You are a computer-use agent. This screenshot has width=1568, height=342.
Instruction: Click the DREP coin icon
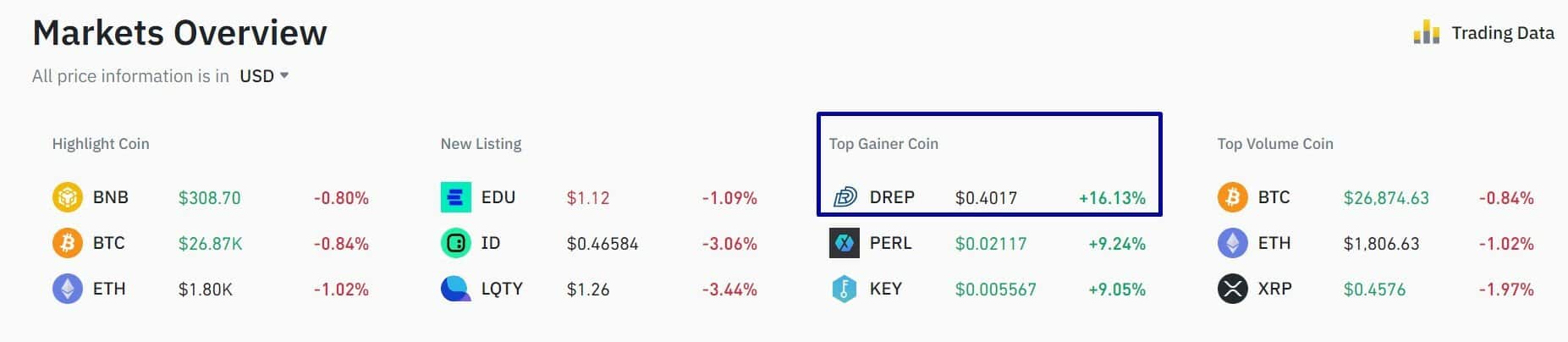click(x=845, y=197)
